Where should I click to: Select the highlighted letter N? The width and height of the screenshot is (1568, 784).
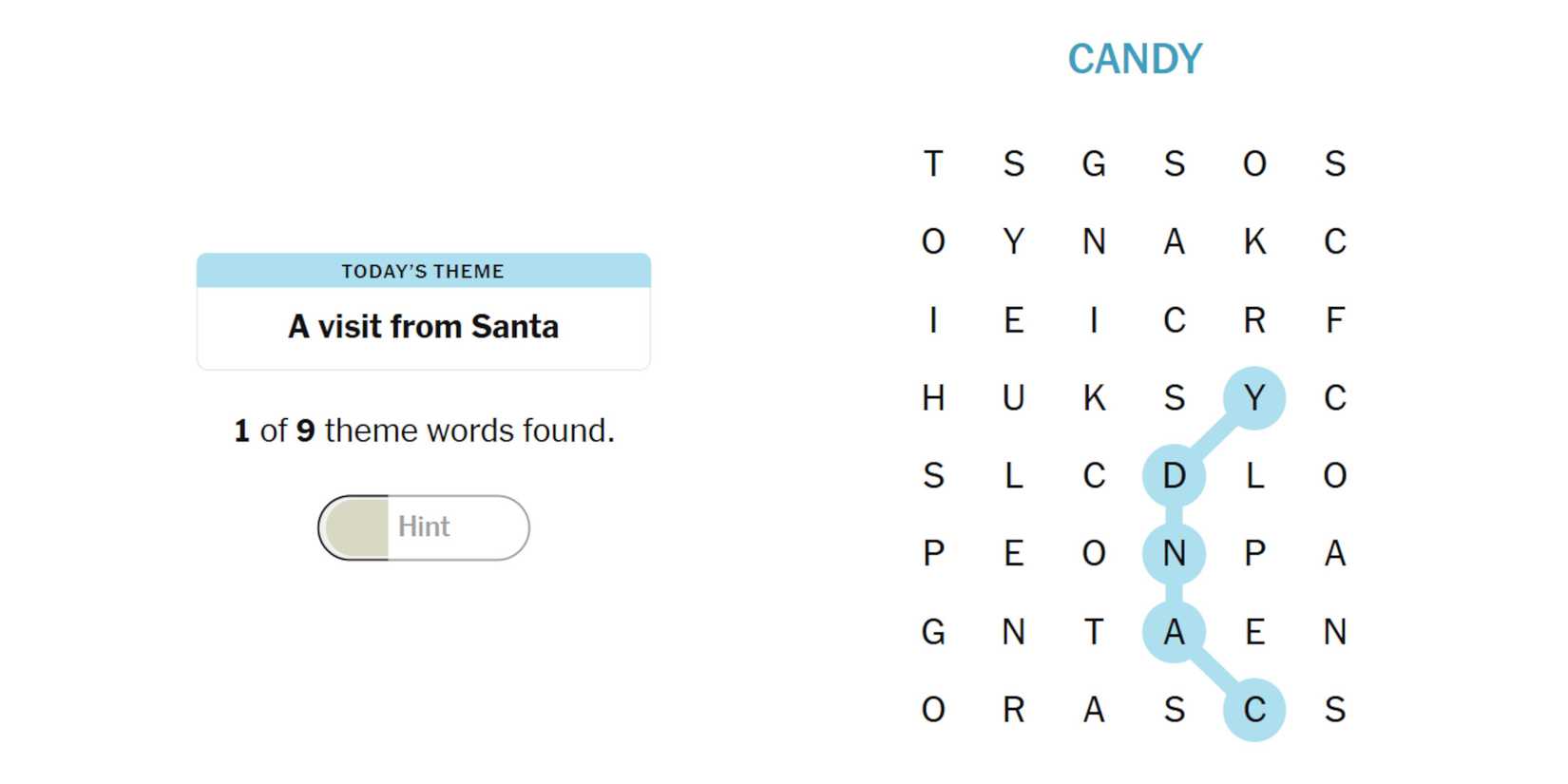tap(1174, 553)
